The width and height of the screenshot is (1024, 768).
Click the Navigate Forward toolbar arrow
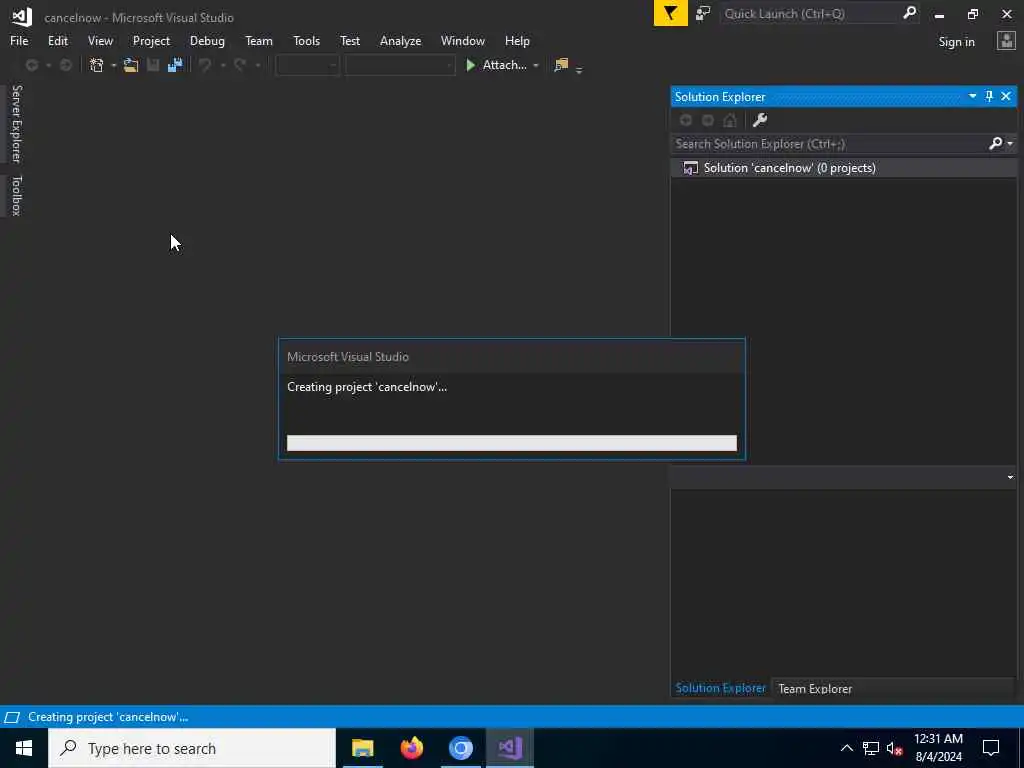point(65,65)
